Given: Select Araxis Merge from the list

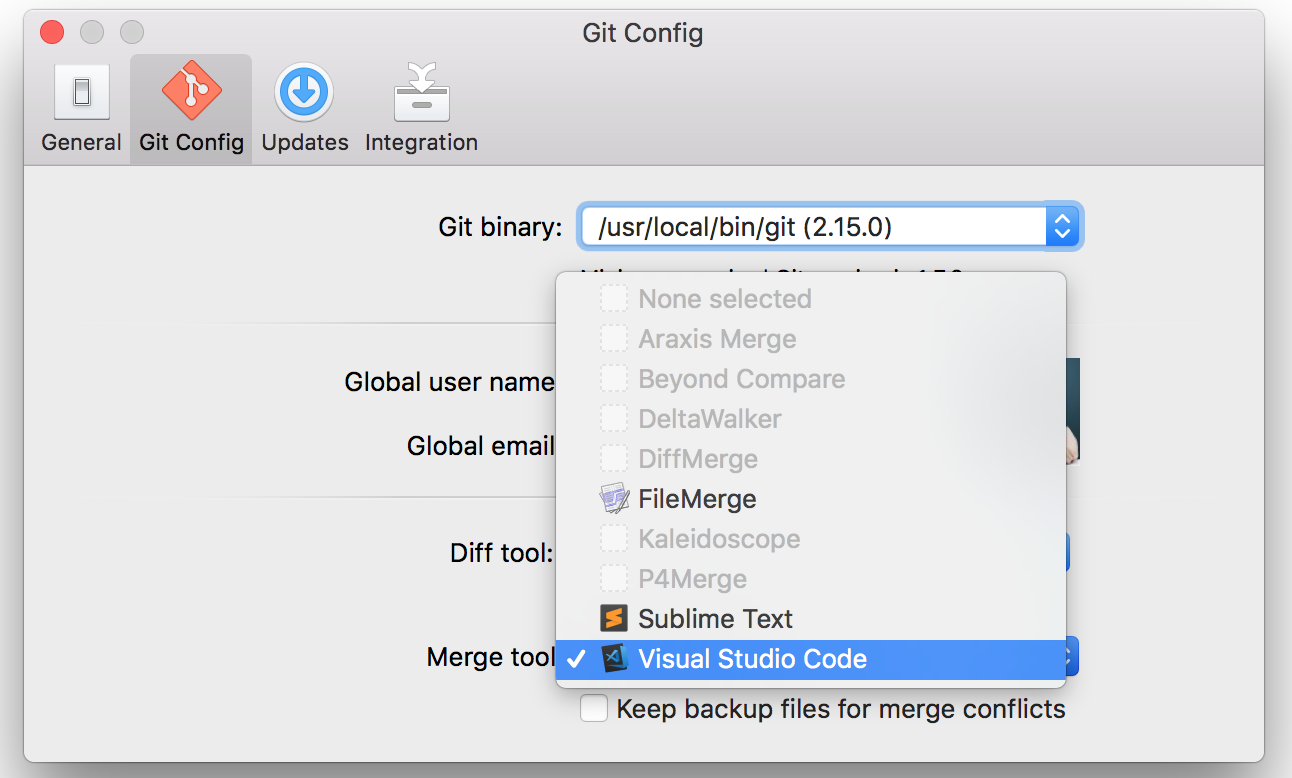Looking at the screenshot, I should click(716, 338).
